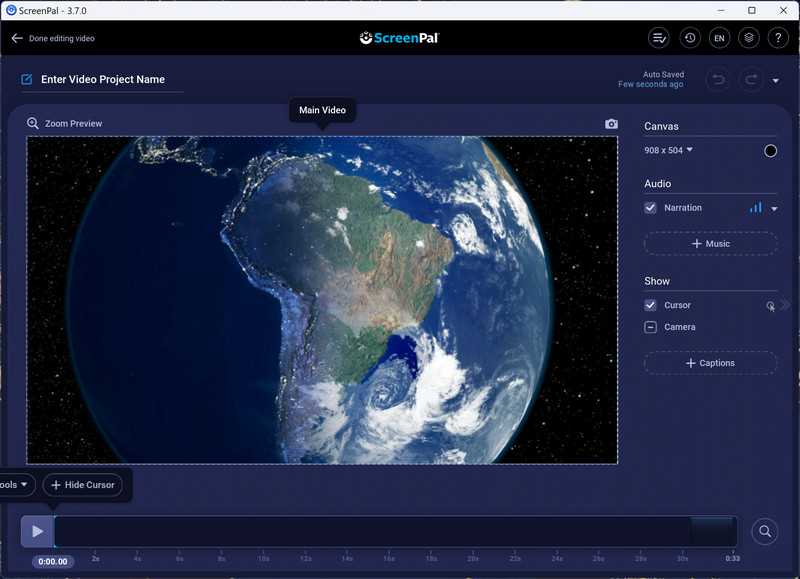Open the layers stack icon
The width and height of the screenshot is (800, 579).
749,38
